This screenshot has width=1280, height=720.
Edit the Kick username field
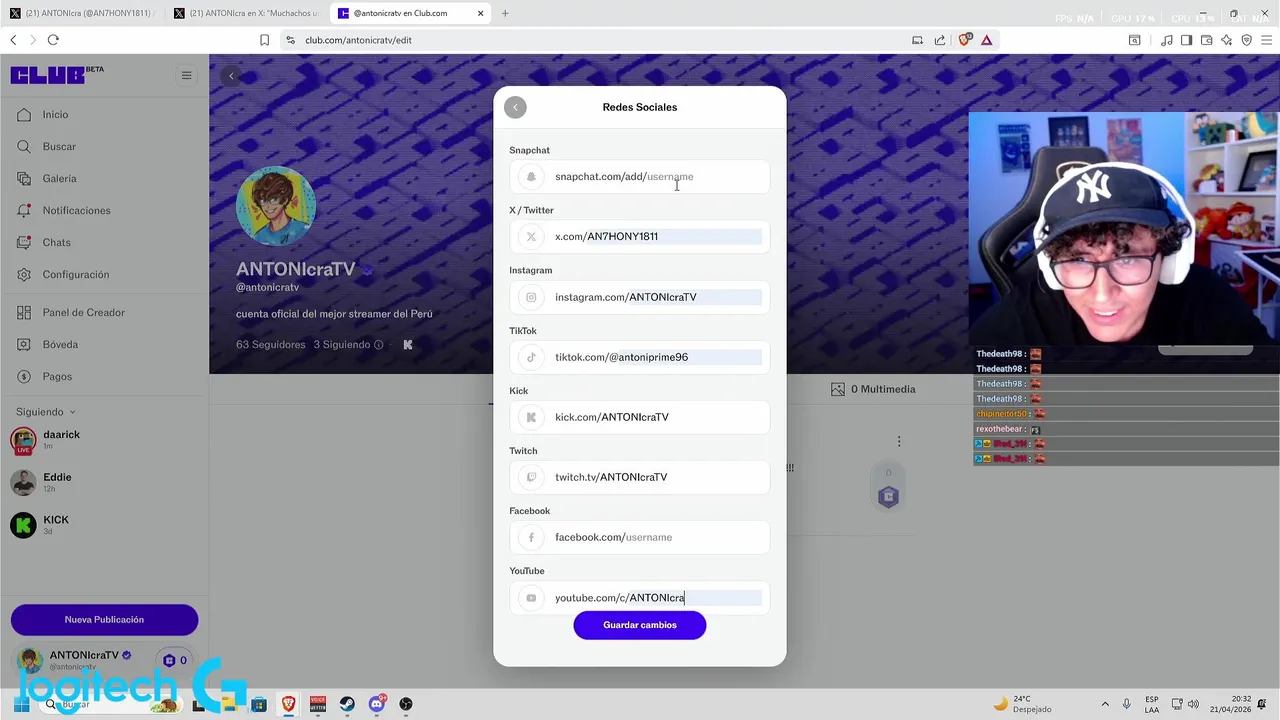[640, 417]
